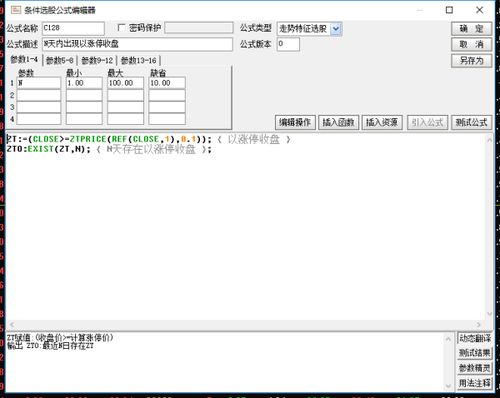The height and width of the screenshot is (398, 500).
Task: Click parameter 1 minimum value 1.00
Action: [84, 83]
